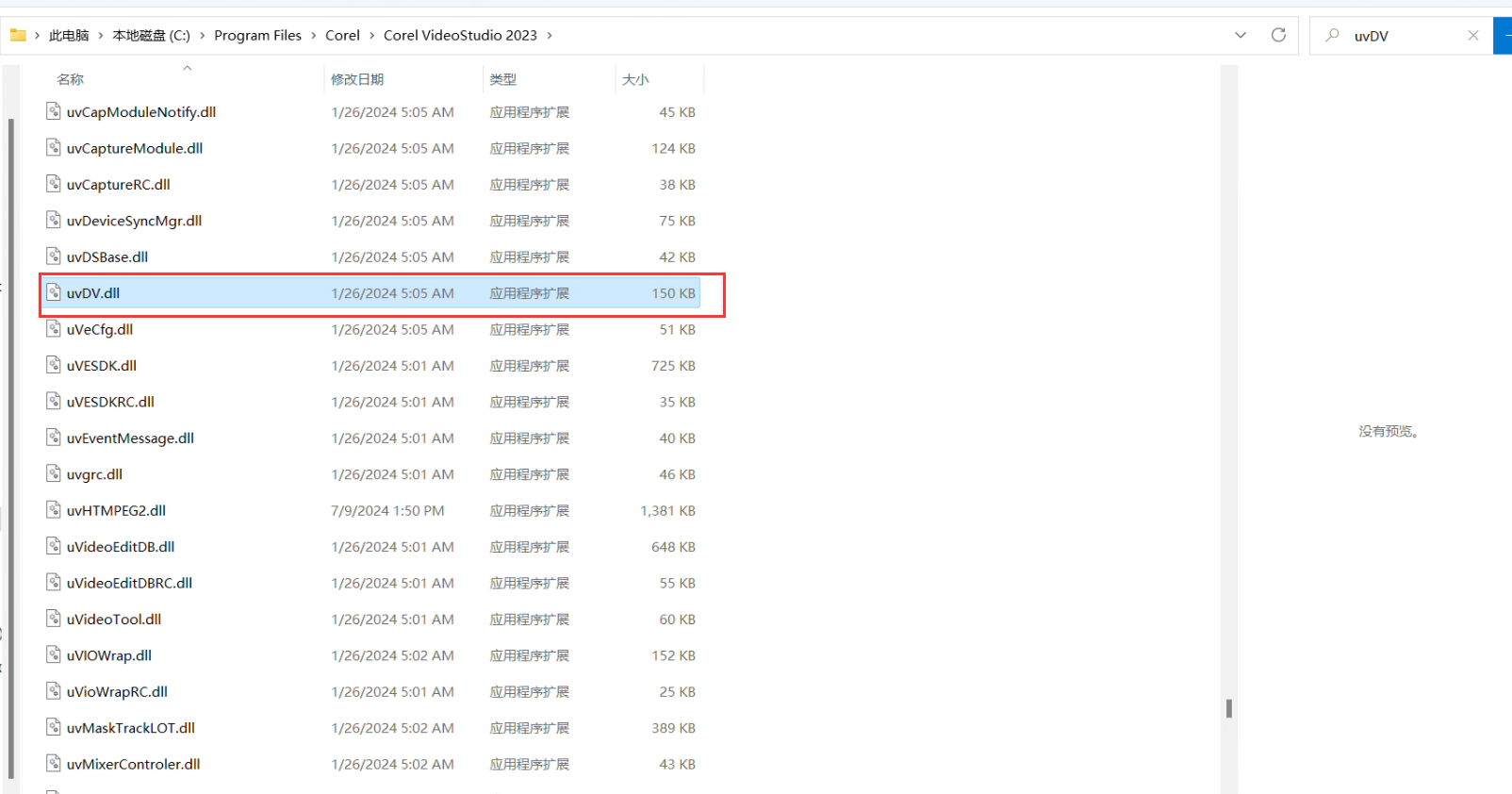Select the file name uvDSBase.dll
Image resolution: width=1512 pixels, height=794 pixels.
(x=107, y=257)
